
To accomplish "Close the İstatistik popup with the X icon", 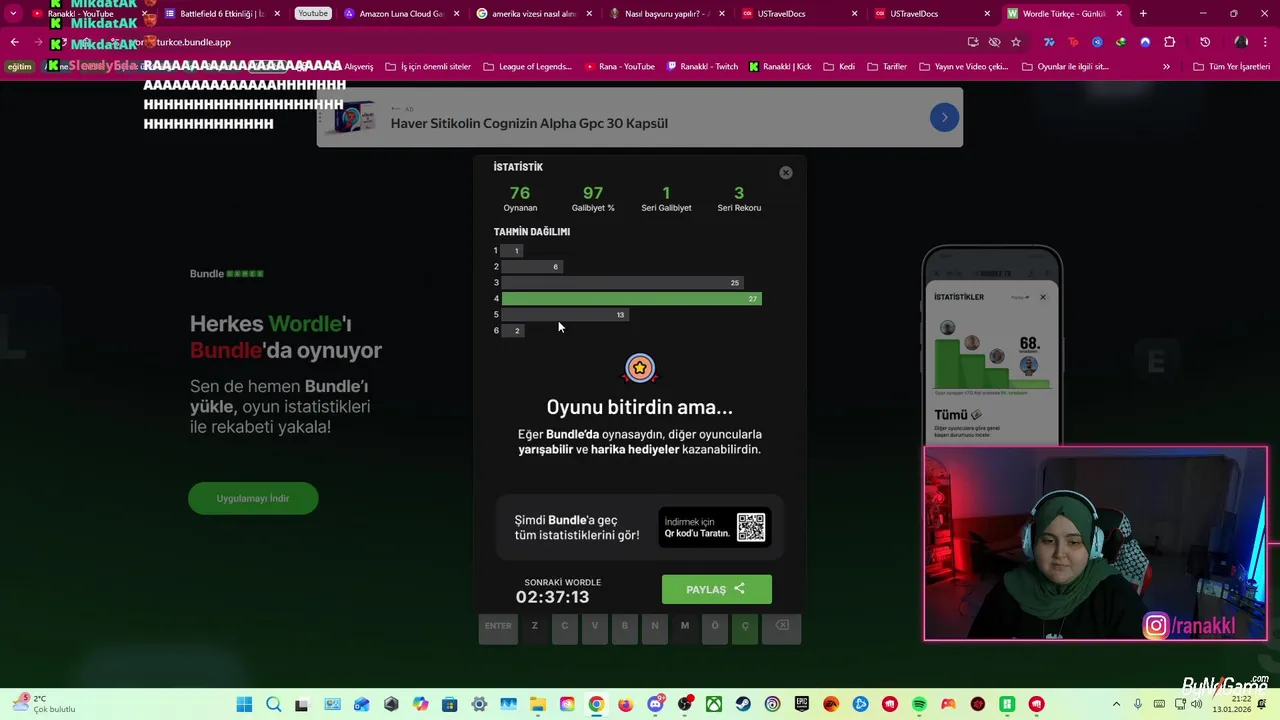I will click(x=786, y=173).
